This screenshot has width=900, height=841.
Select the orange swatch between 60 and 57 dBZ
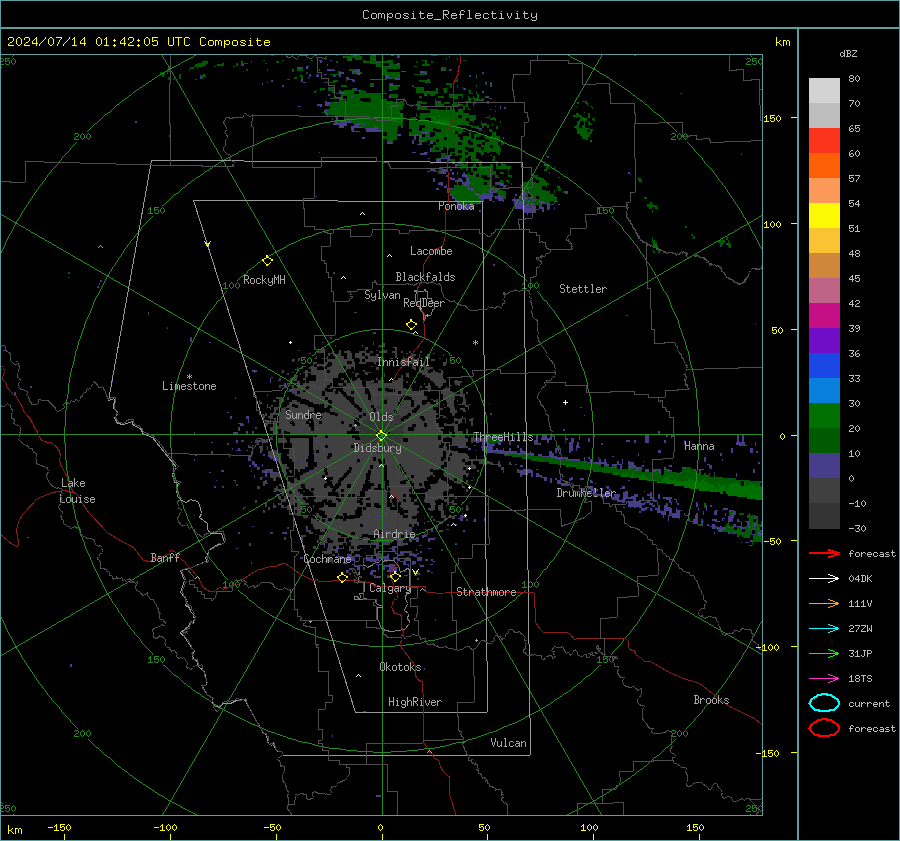(824, 165)
